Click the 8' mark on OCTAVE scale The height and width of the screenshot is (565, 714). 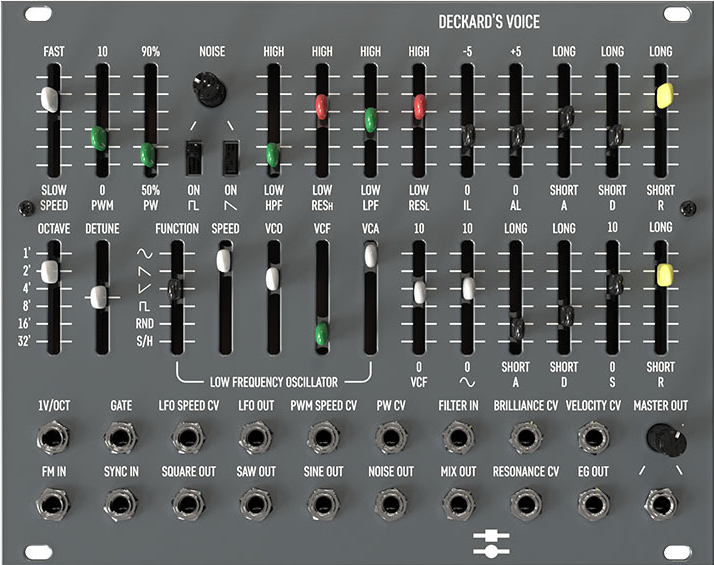coord(26,306)
